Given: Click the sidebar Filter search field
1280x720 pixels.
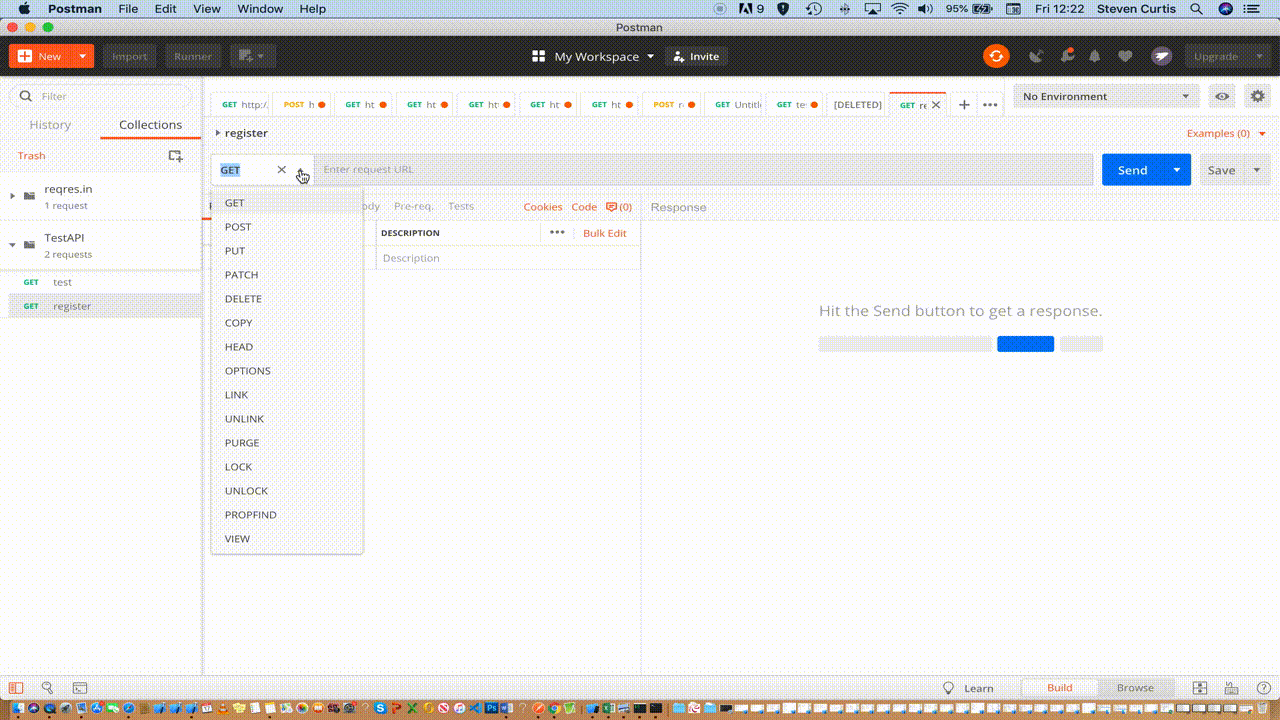Looking at the screenshot, I should (x=100, y=96).
